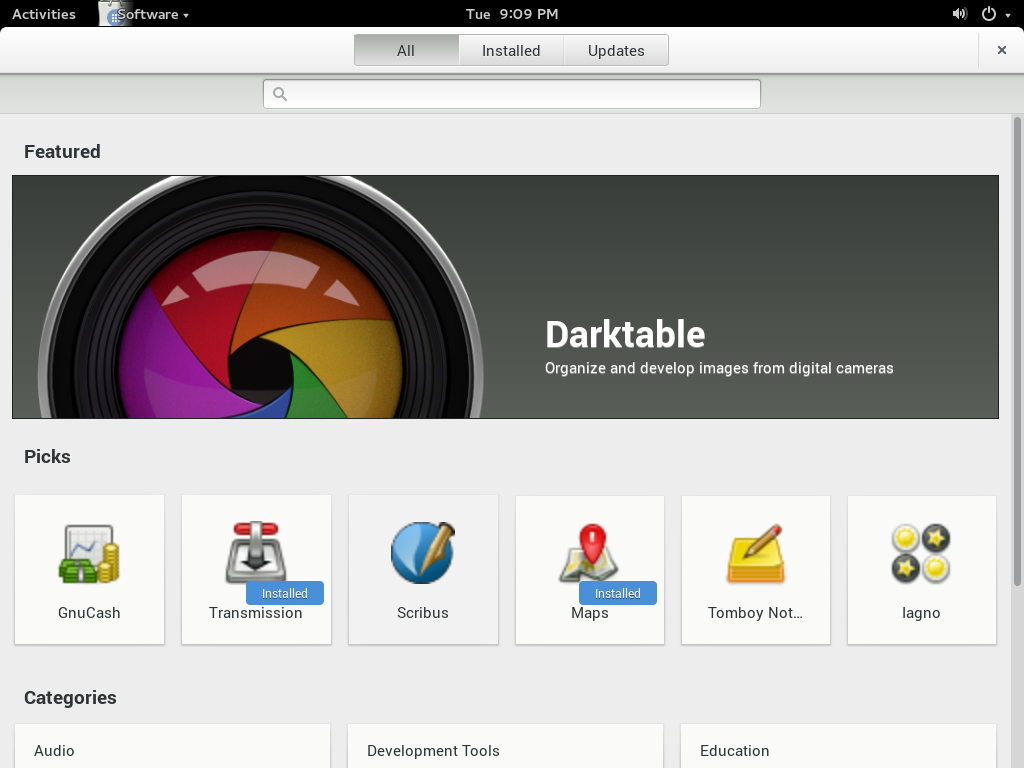
Task: Close the Software window
Action: (1002, 50)
